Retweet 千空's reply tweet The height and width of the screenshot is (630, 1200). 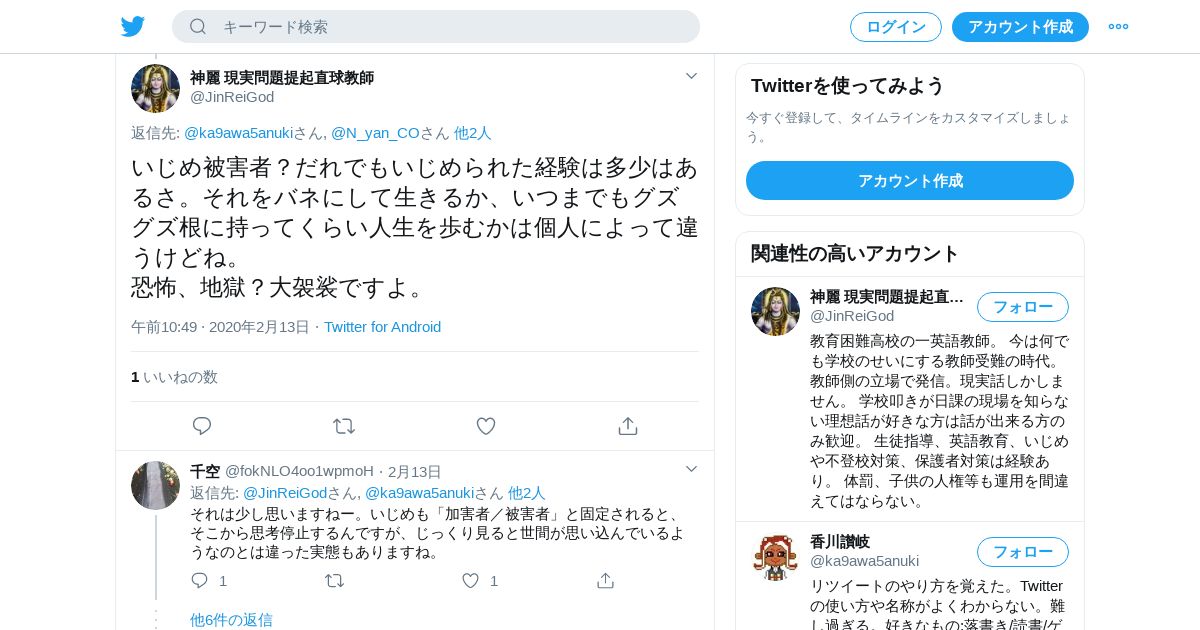click(335, 580)
